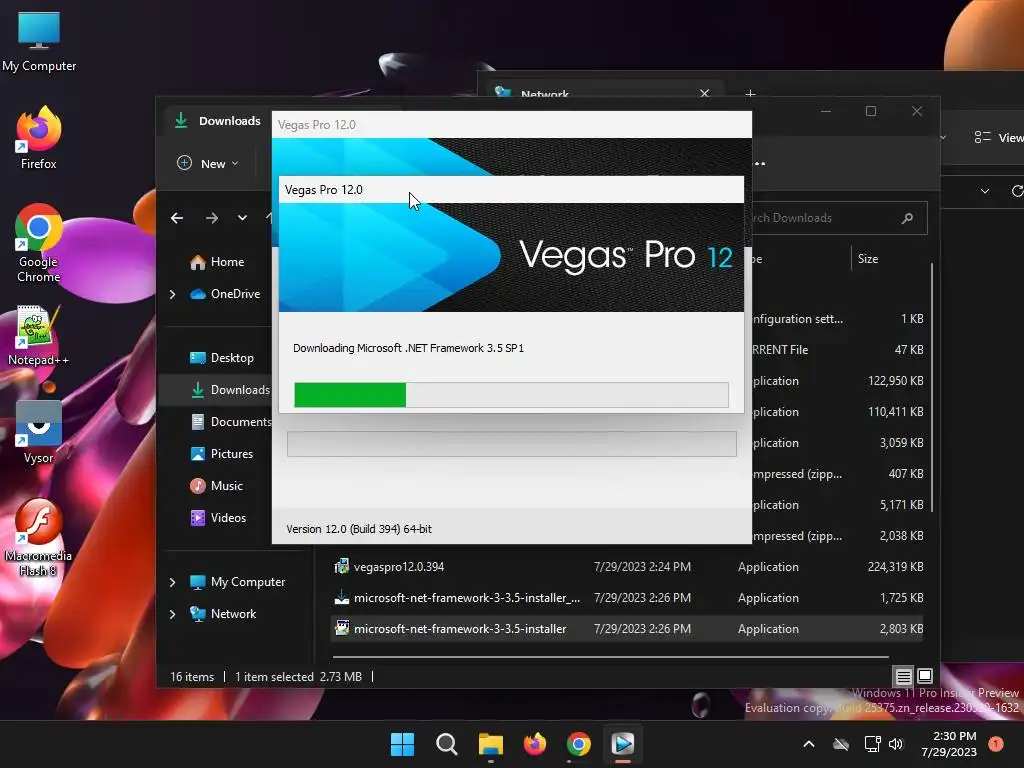Open See more ellipsis in toolbar
1024x768 pixels.
point(760,163)
